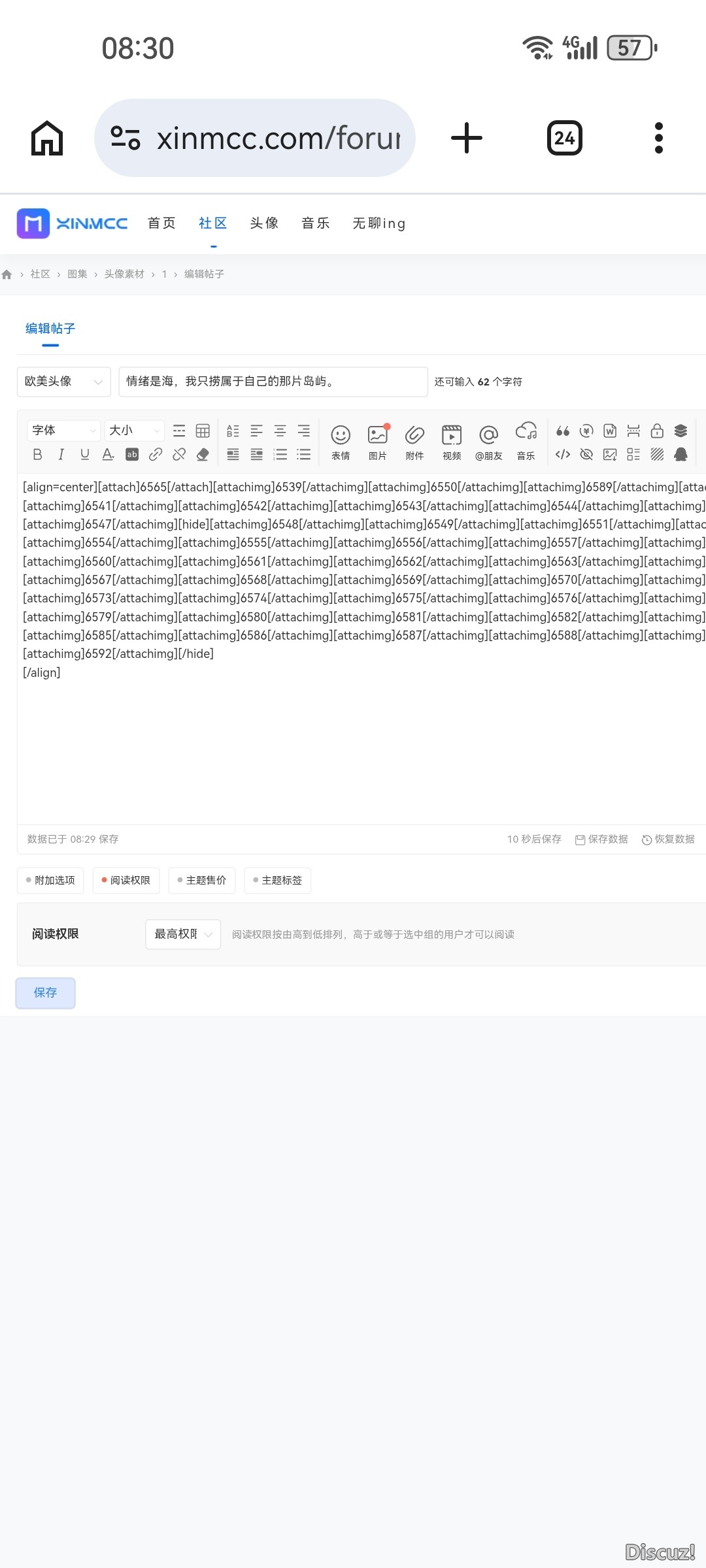This screenshot has height=1568, width=706.
Task: Insert a 视频 video
Action: tap(452, 442)
